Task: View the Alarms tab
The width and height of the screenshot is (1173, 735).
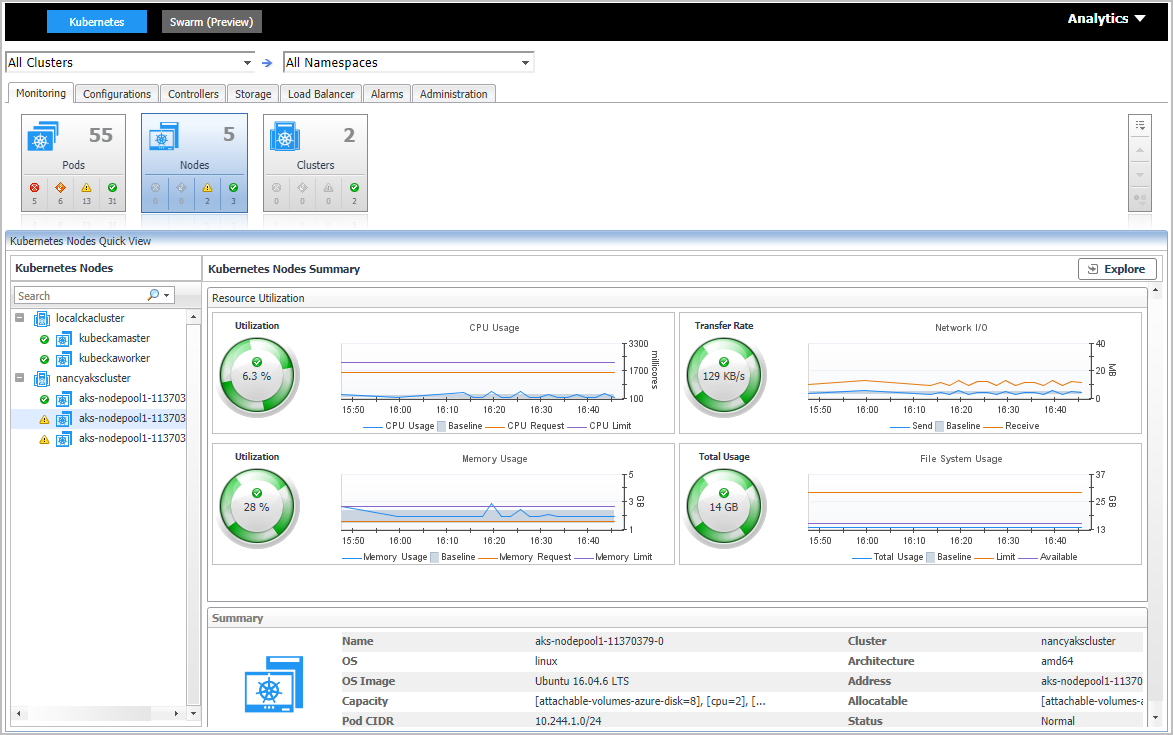Action: 387,93
